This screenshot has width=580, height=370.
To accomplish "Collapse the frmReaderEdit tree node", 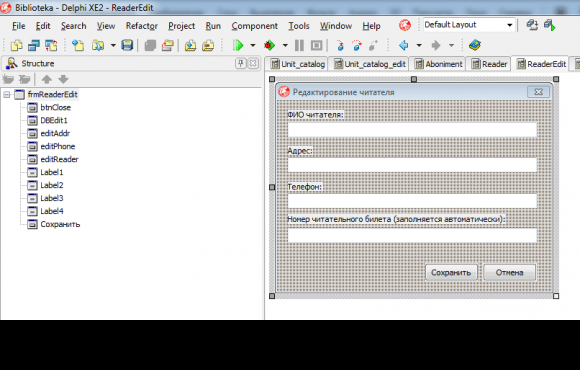I will click(7, 95).
